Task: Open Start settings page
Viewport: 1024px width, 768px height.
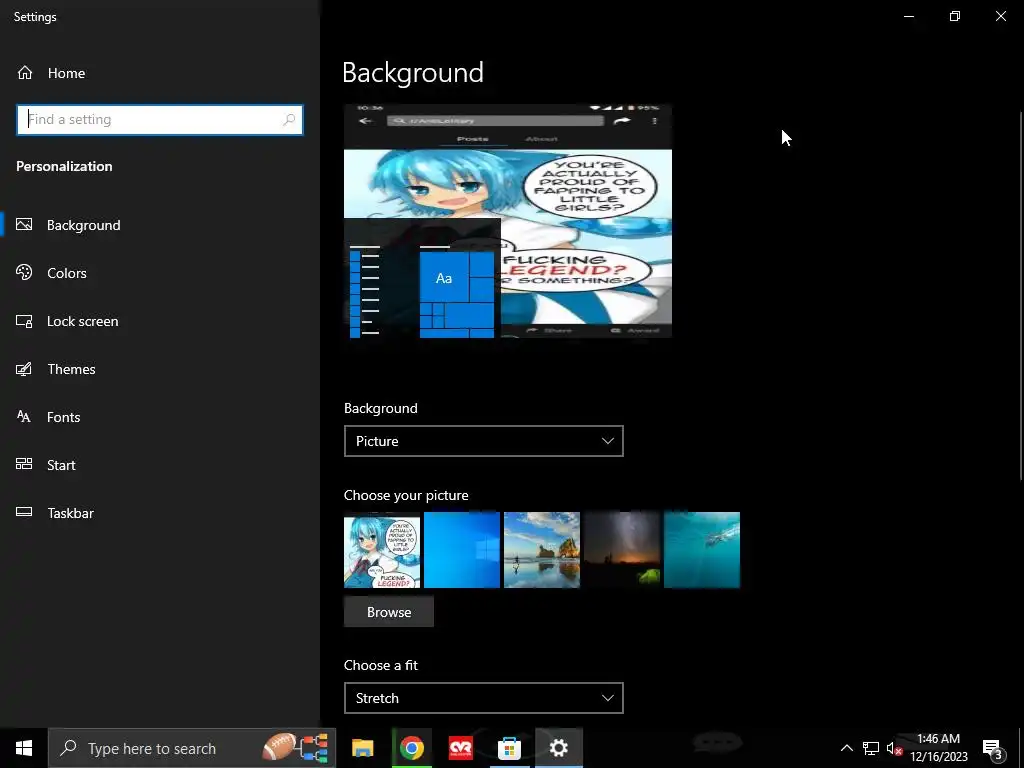Action: point(61,465)
